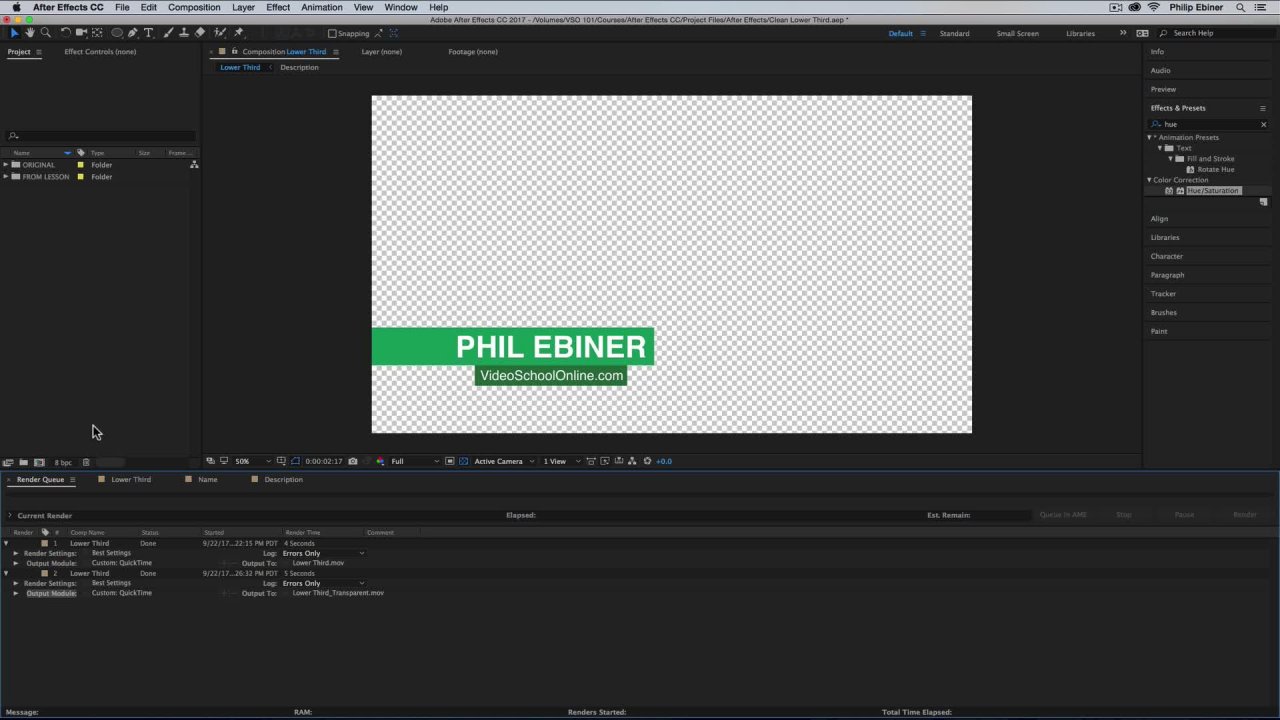Take a snapshot with the camera icon
This screenshot has width=1280, height=720.
point(352,461)
